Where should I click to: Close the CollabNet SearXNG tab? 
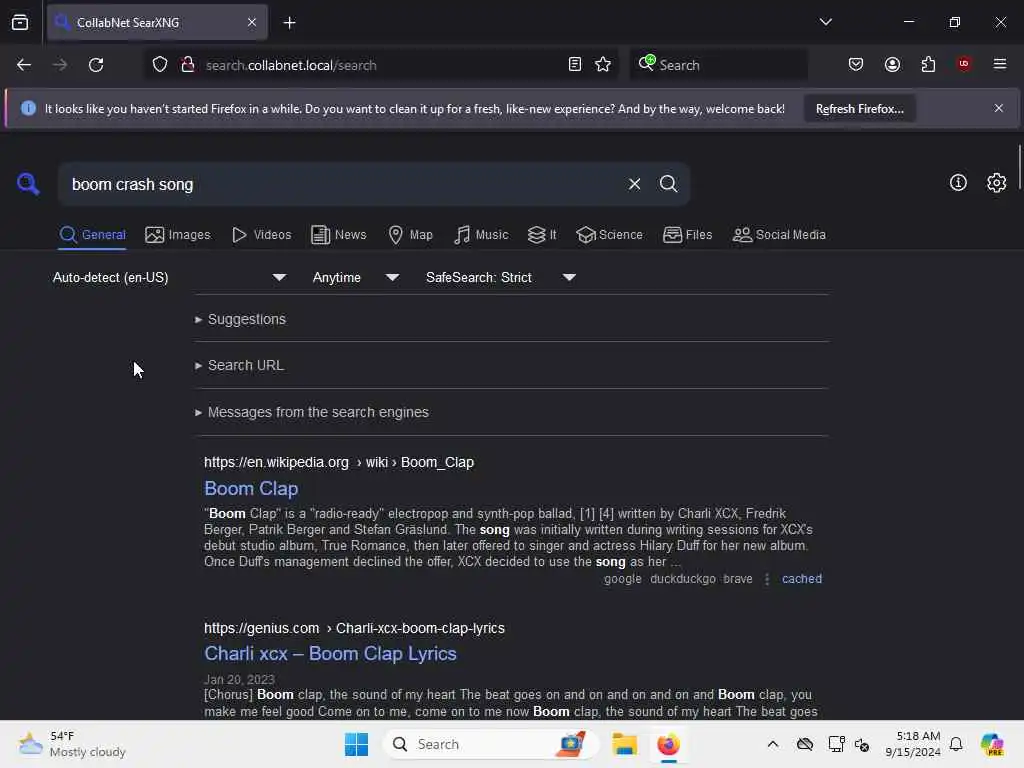coord(252,22)
